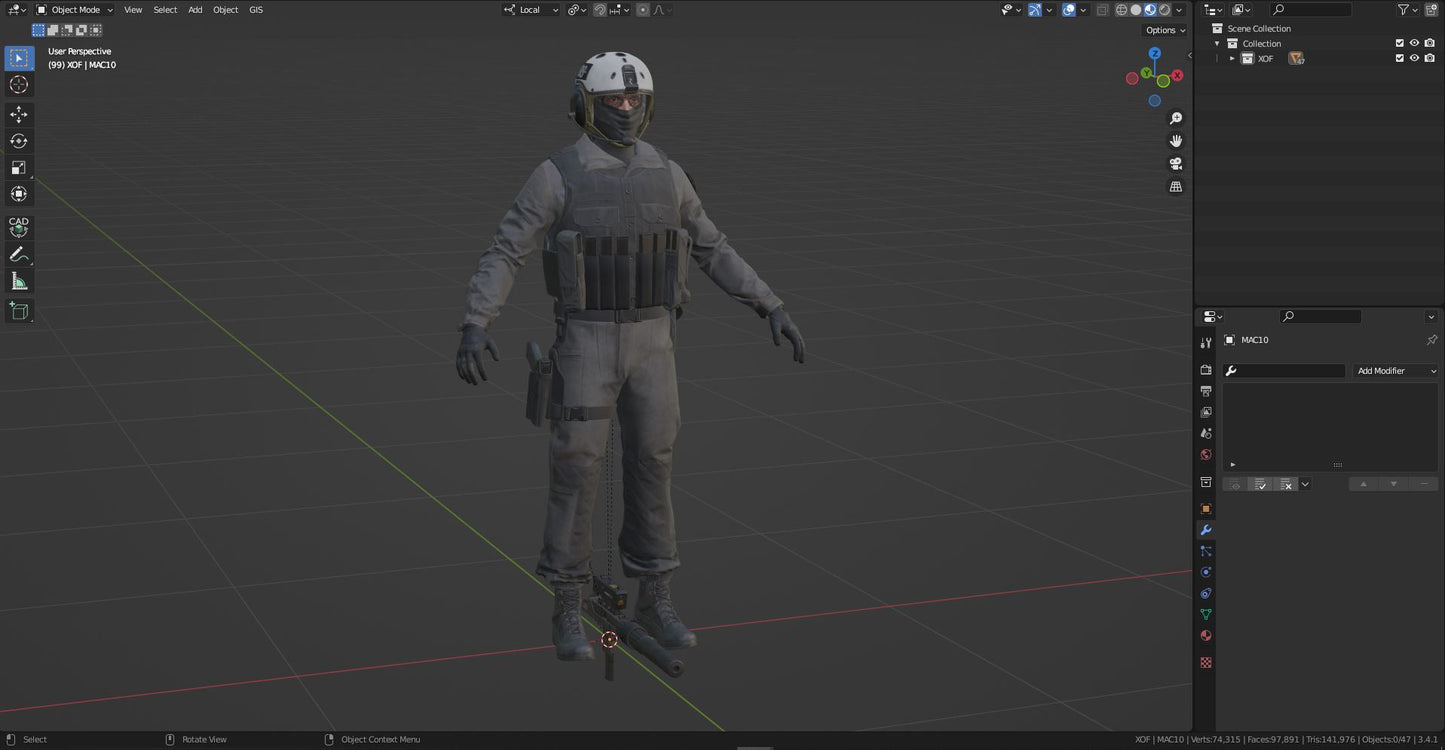Screen dimensions: 1445x750
Task: Open the Physics properties tab
Action: [1205, 571]
